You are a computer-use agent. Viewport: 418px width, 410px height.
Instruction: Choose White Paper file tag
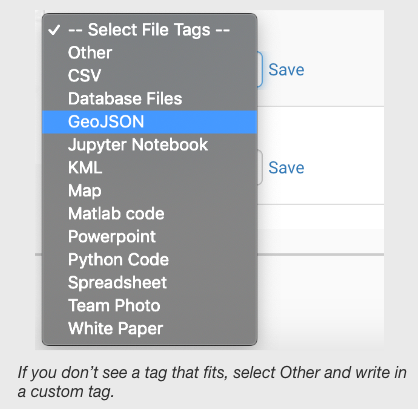149,329
